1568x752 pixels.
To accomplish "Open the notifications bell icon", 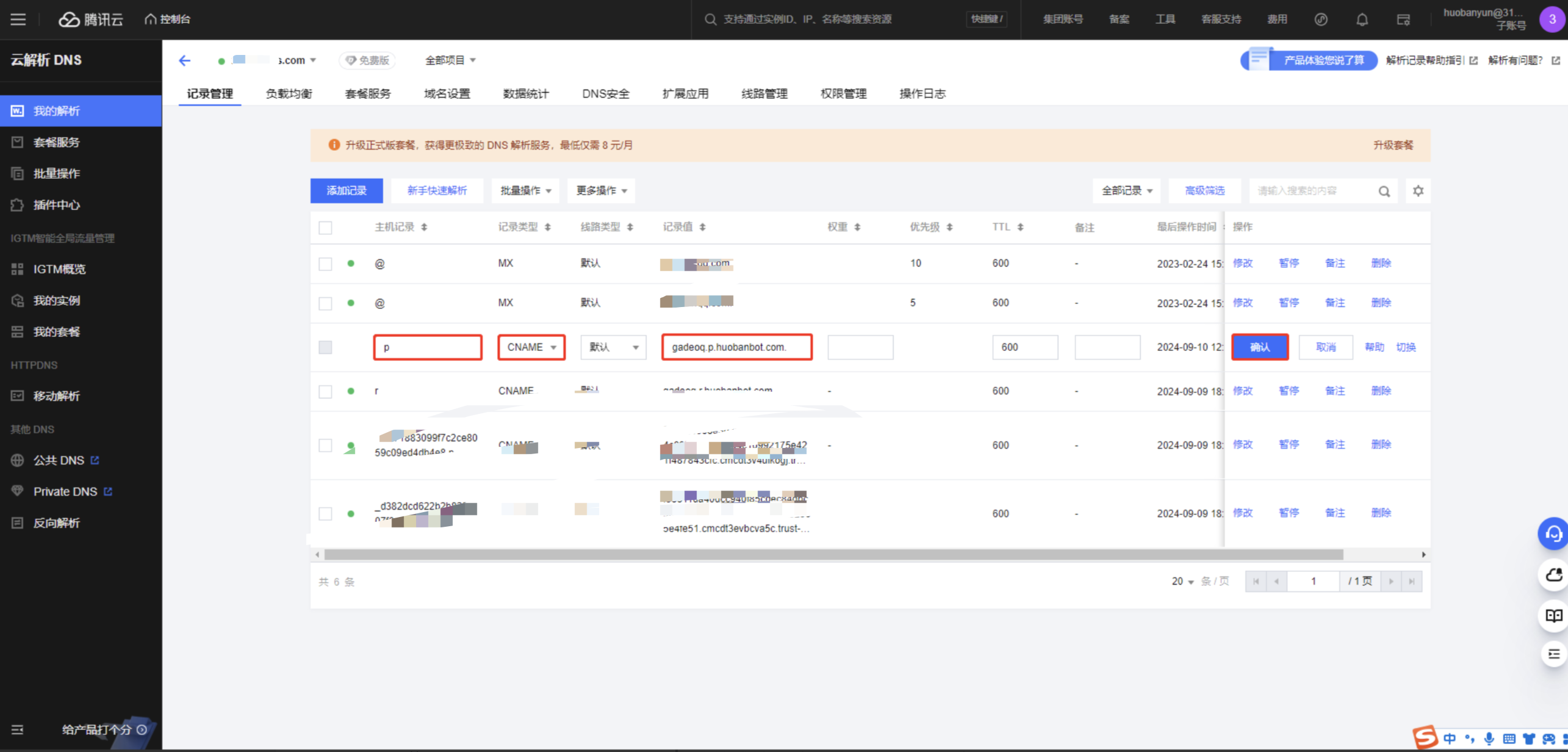I will [x=1362, y=20].
